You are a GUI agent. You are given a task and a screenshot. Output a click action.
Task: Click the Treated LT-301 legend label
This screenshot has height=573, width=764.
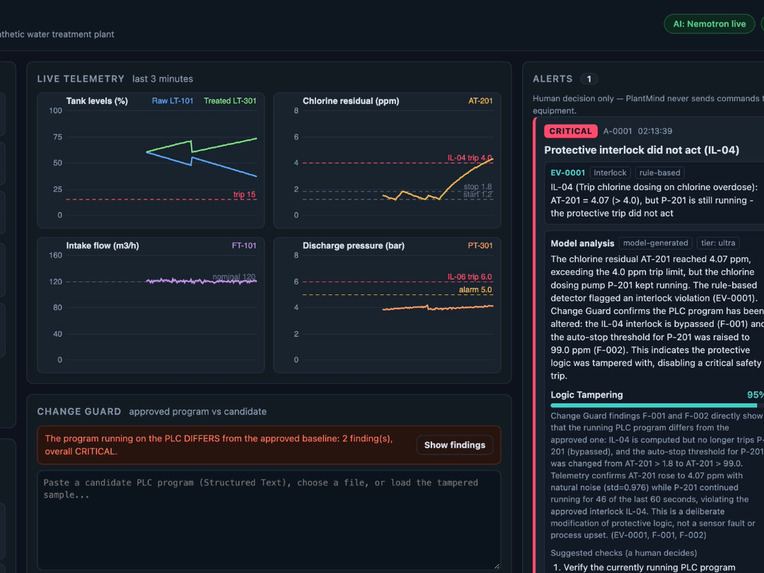(x=230, y=101)
